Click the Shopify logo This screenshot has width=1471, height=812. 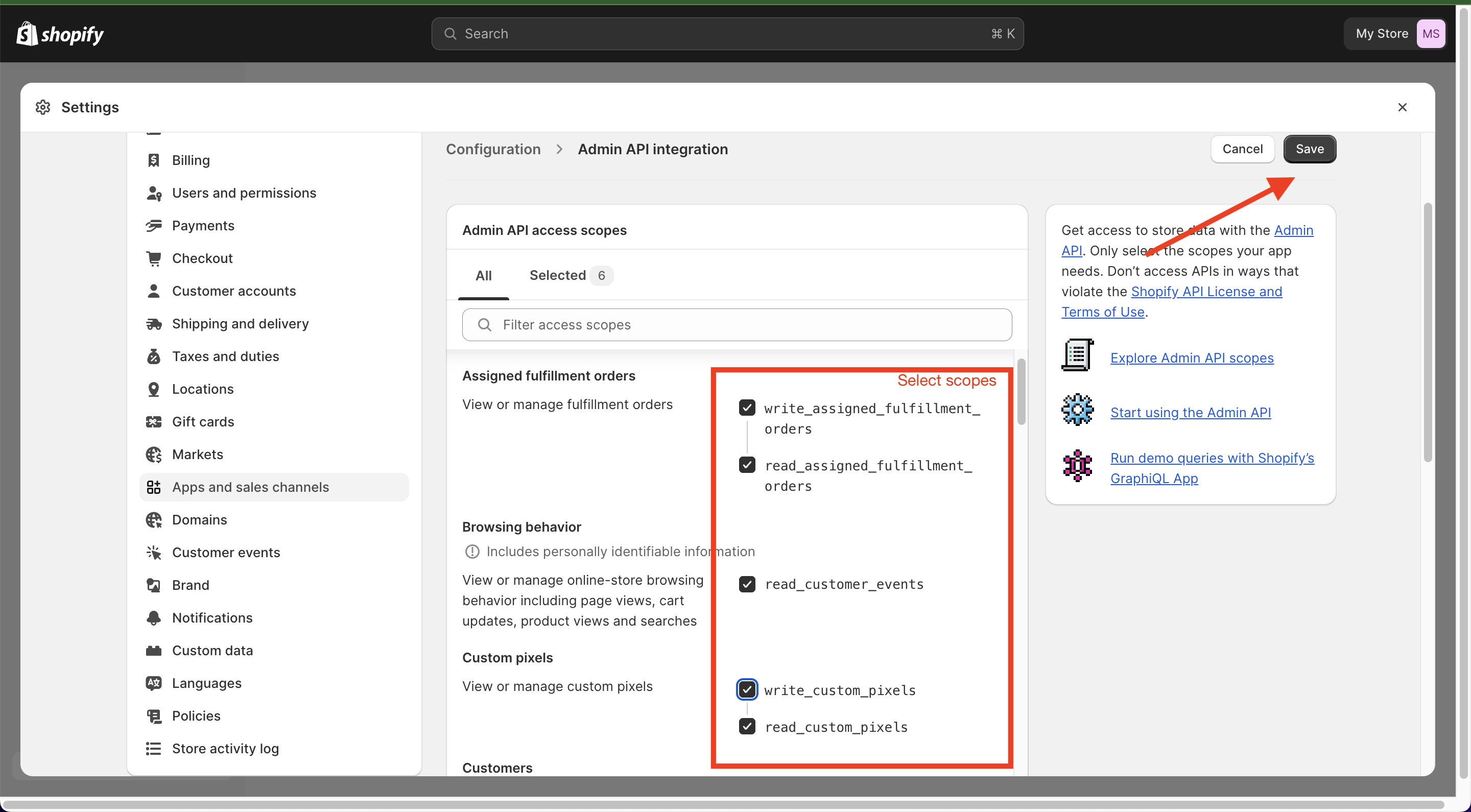tap(60, 34)
